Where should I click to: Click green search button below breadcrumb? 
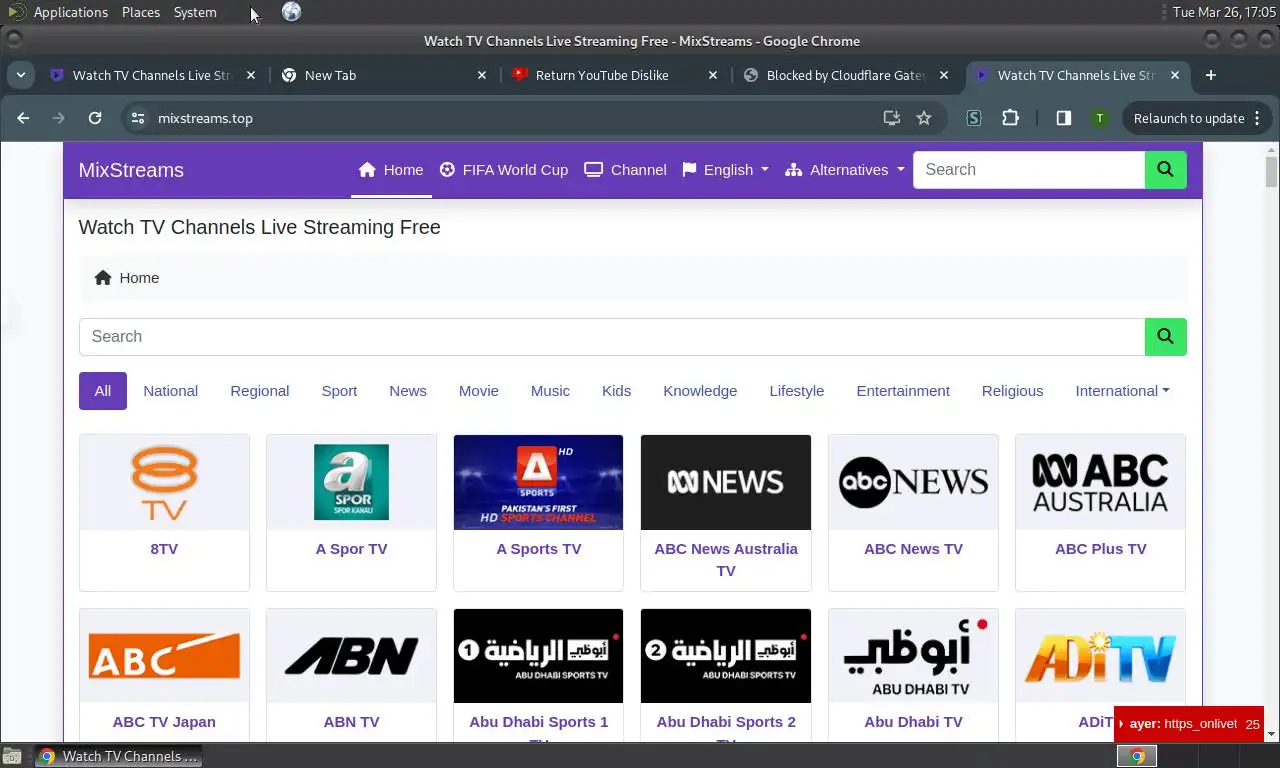coord(1166,337)
